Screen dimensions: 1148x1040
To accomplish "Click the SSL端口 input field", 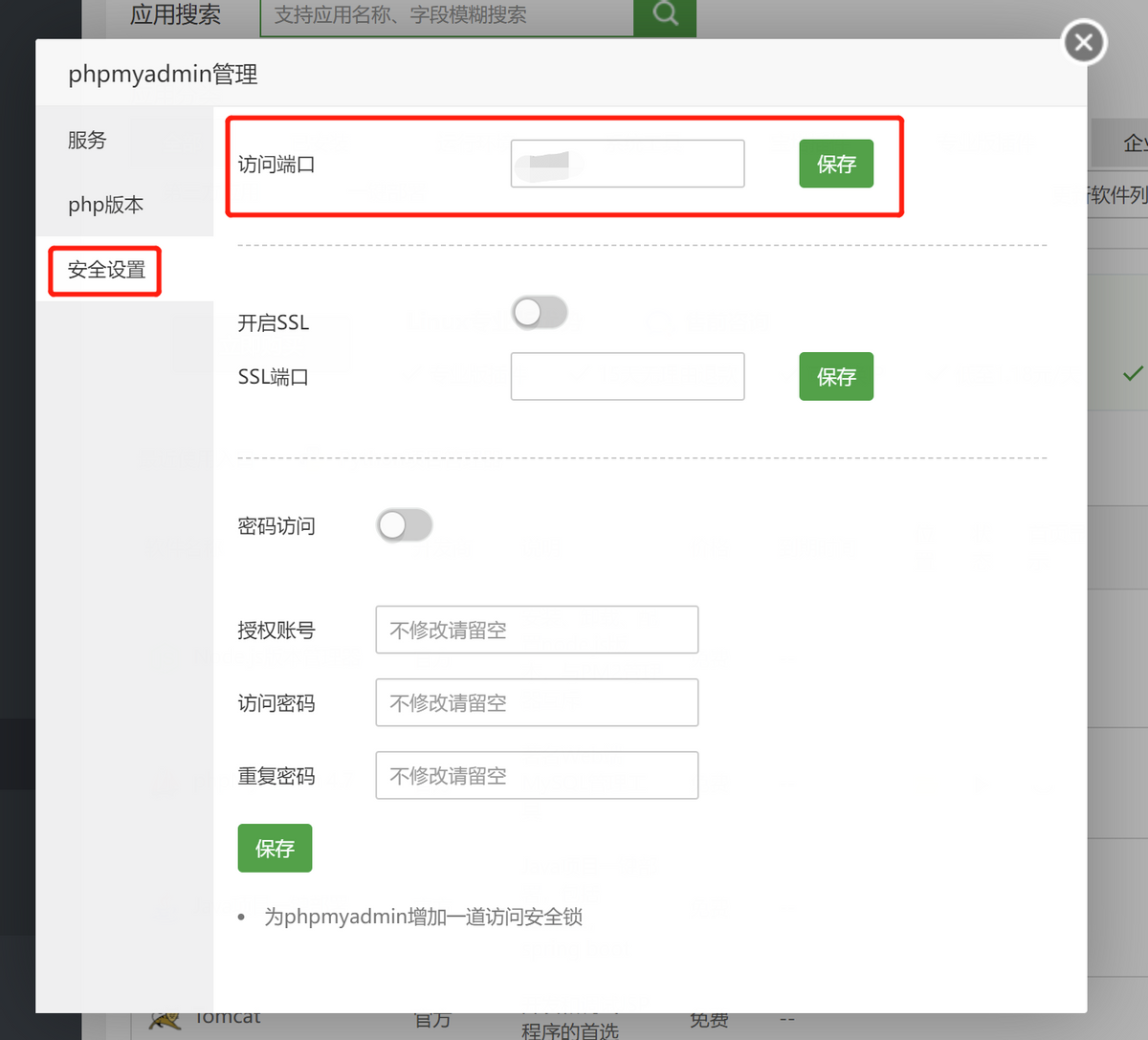I will pyautogui.click(x=628, y=376).
